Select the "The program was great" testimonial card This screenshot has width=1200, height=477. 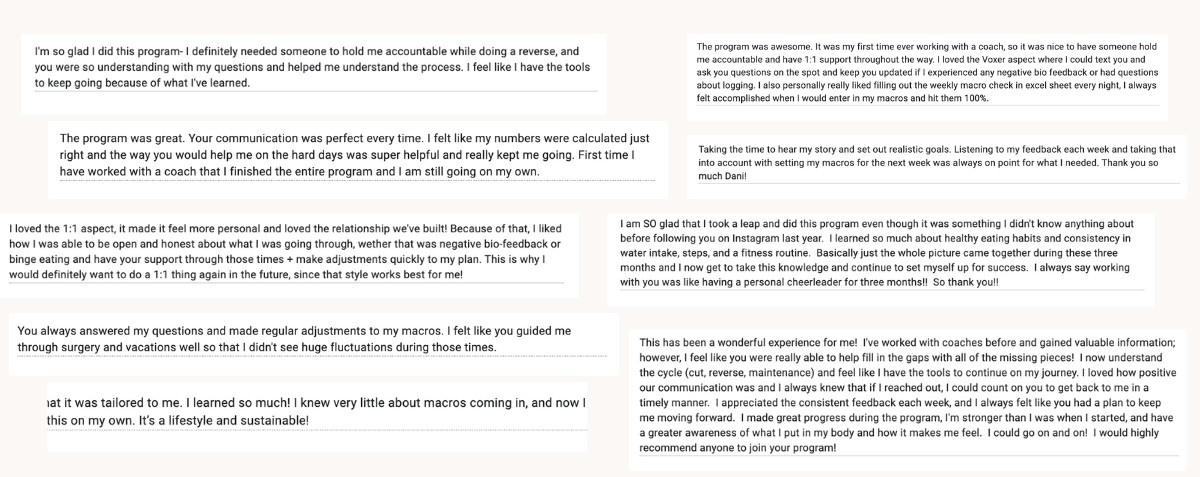pyautogui.click(x=355, y=154)
